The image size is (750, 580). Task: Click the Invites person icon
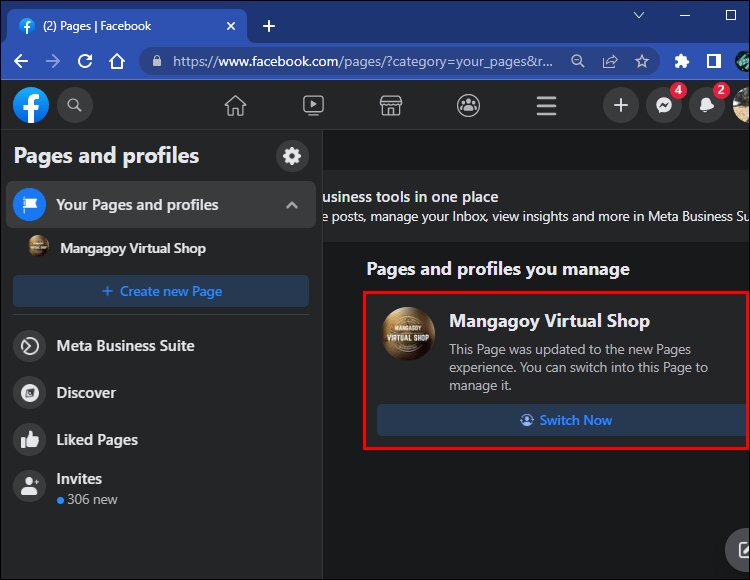[x=30, y=486]
